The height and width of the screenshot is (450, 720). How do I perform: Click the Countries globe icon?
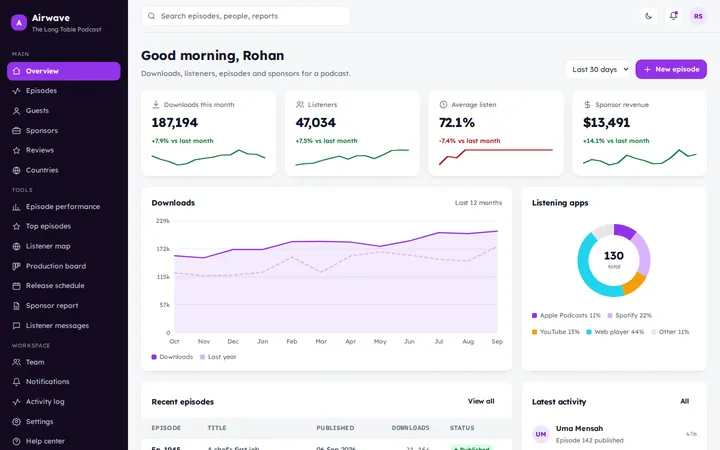click(x=17, y=170)
